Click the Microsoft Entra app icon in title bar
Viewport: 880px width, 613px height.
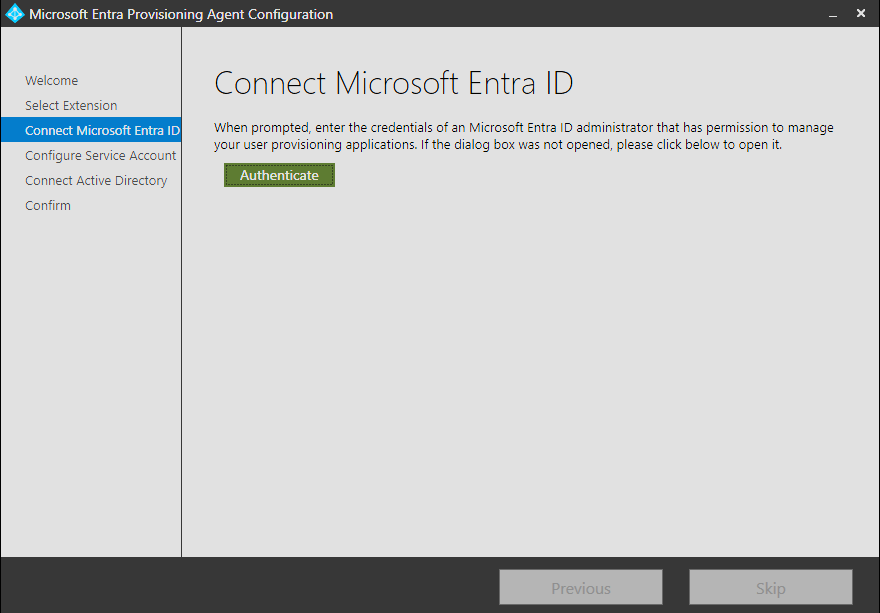14,14
